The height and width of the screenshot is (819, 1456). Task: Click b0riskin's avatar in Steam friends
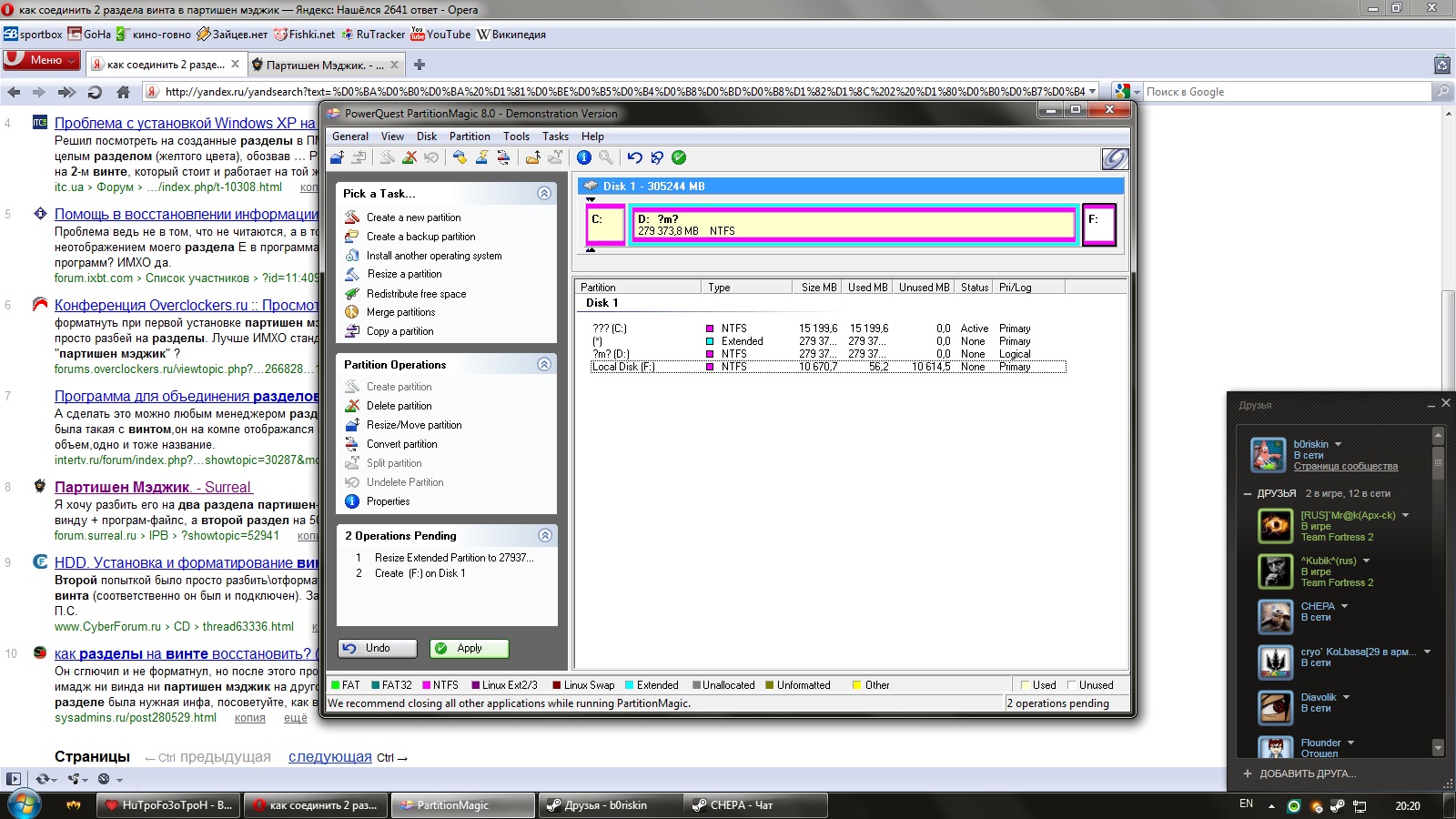click(1268, 454)
